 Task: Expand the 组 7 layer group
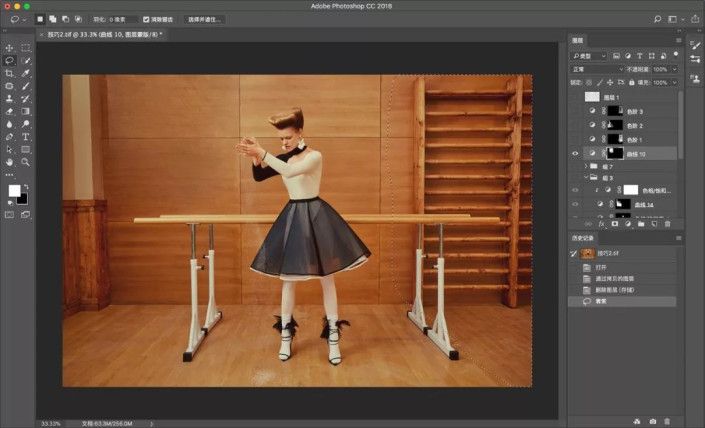click(586, 166)
